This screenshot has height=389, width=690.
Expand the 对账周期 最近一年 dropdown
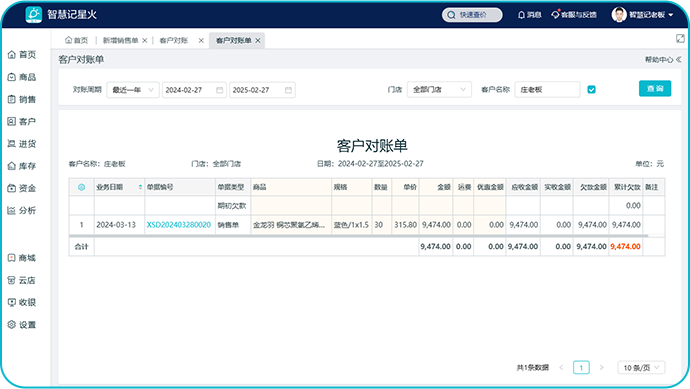[133, 90]
